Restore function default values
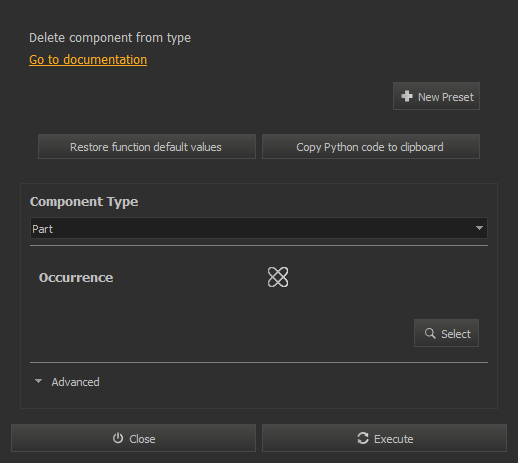 [x=147, y=147]
